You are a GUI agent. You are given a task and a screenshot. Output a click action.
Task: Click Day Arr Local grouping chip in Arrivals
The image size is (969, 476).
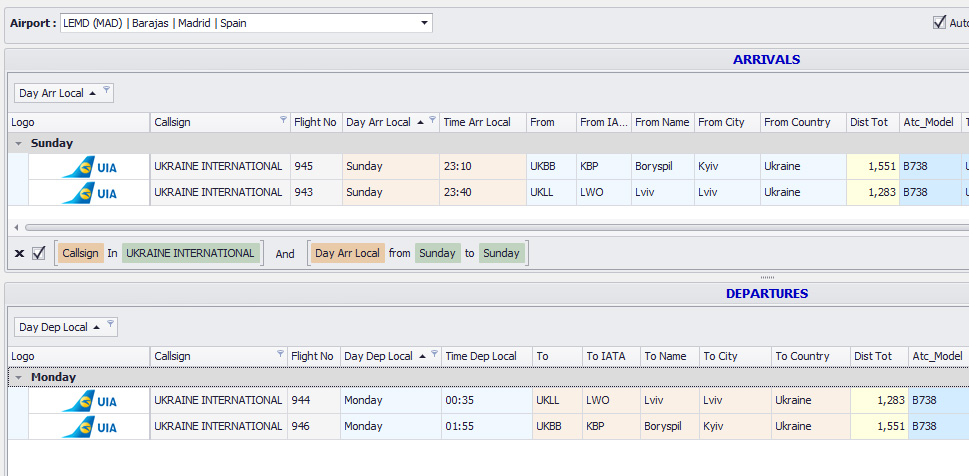pyautogui.click(x=64, y=93)
